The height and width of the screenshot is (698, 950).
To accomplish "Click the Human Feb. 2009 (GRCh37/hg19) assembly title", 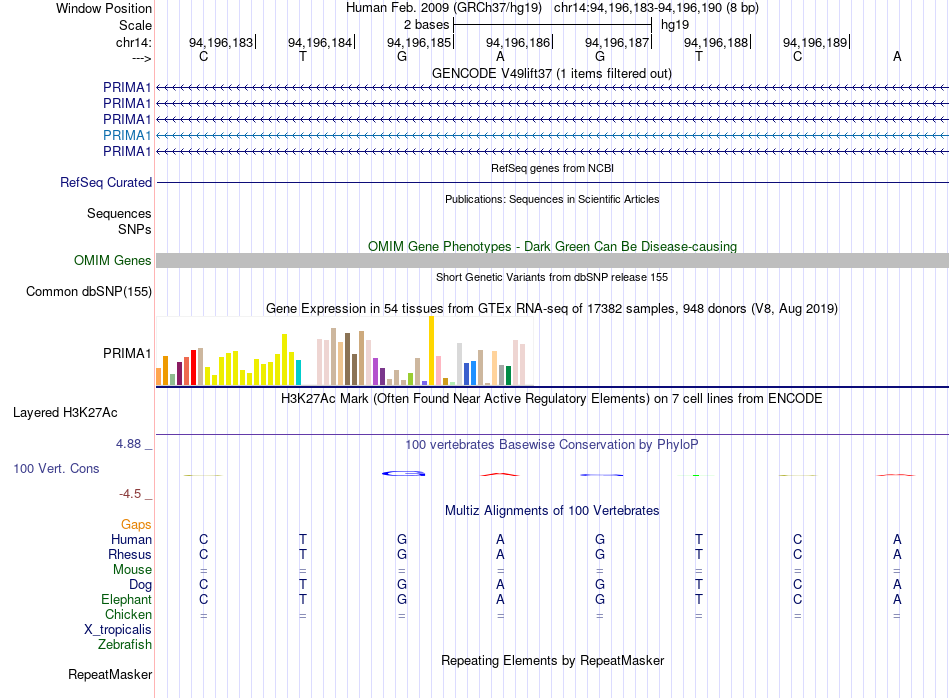I will (x=443, y=8).
